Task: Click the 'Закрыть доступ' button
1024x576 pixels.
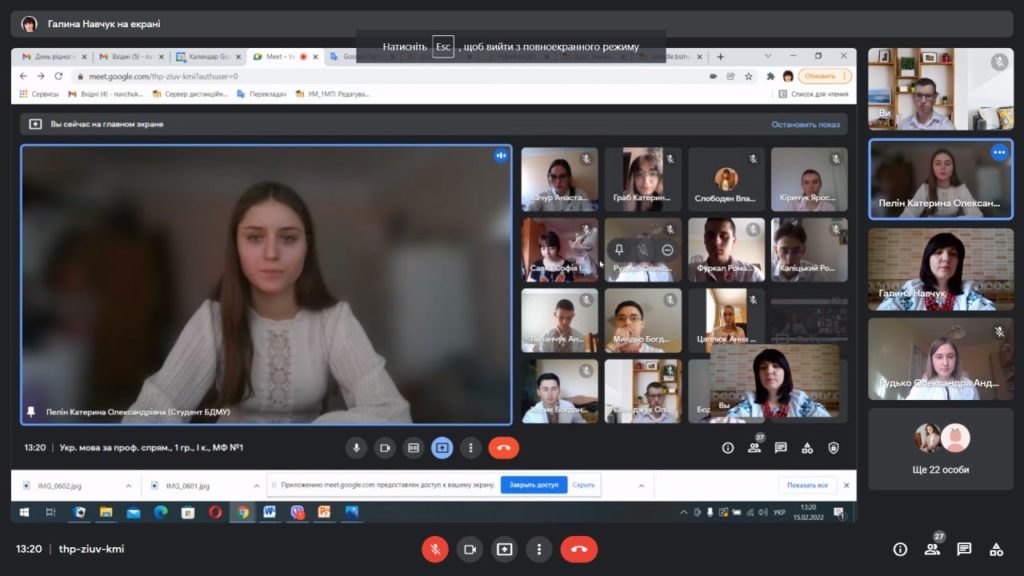Action: click(x=534, y=485)
